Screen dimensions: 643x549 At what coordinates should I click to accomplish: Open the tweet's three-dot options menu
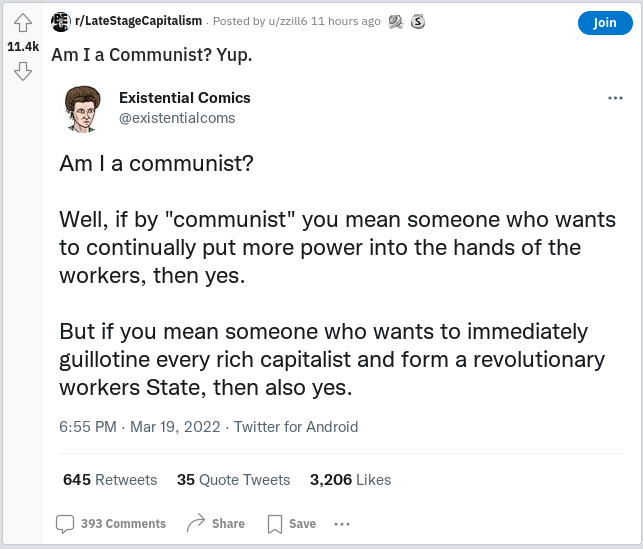click(x=616, y=99)
